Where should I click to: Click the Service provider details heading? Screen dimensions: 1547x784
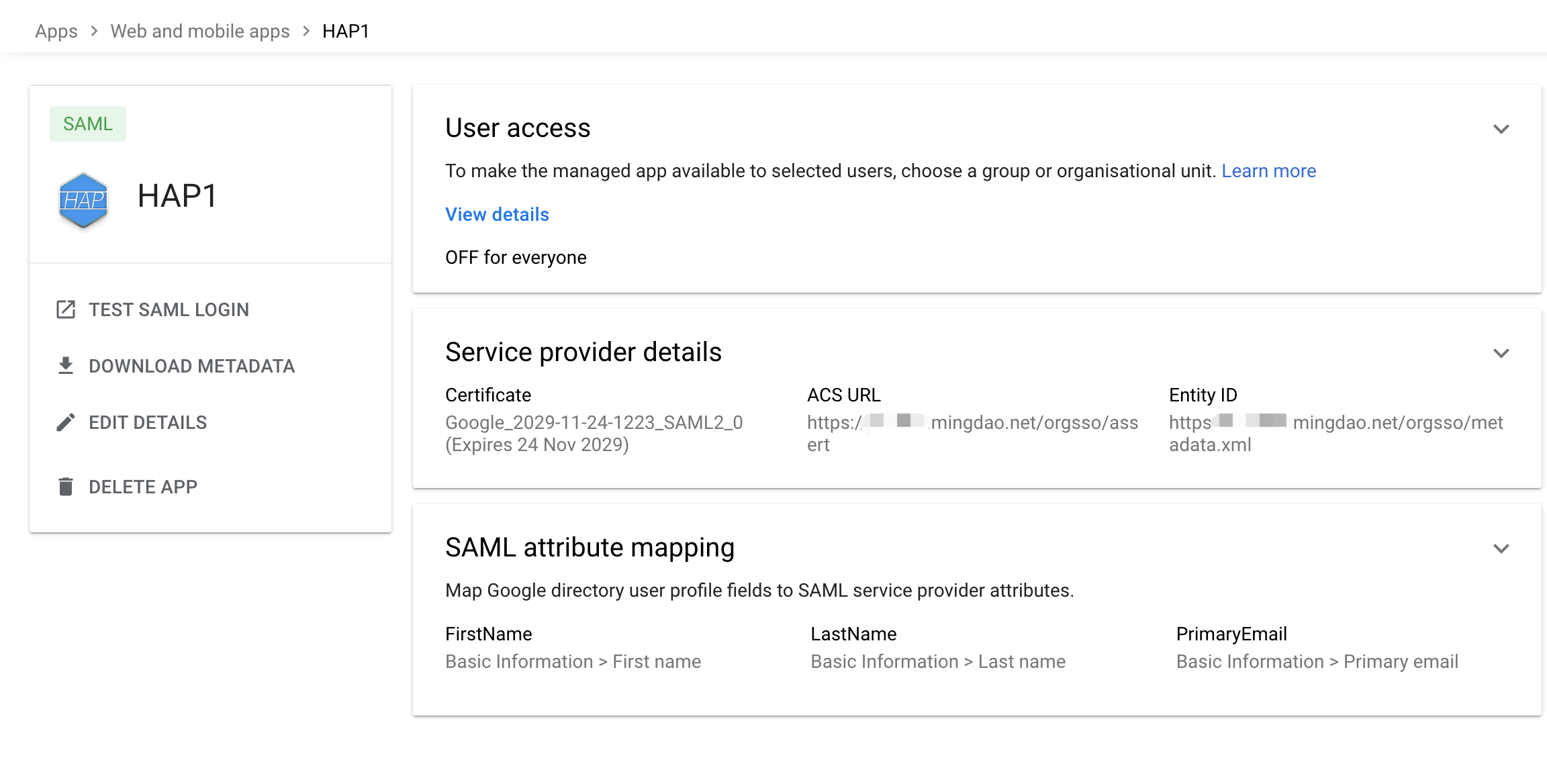[x=583, y=352]
